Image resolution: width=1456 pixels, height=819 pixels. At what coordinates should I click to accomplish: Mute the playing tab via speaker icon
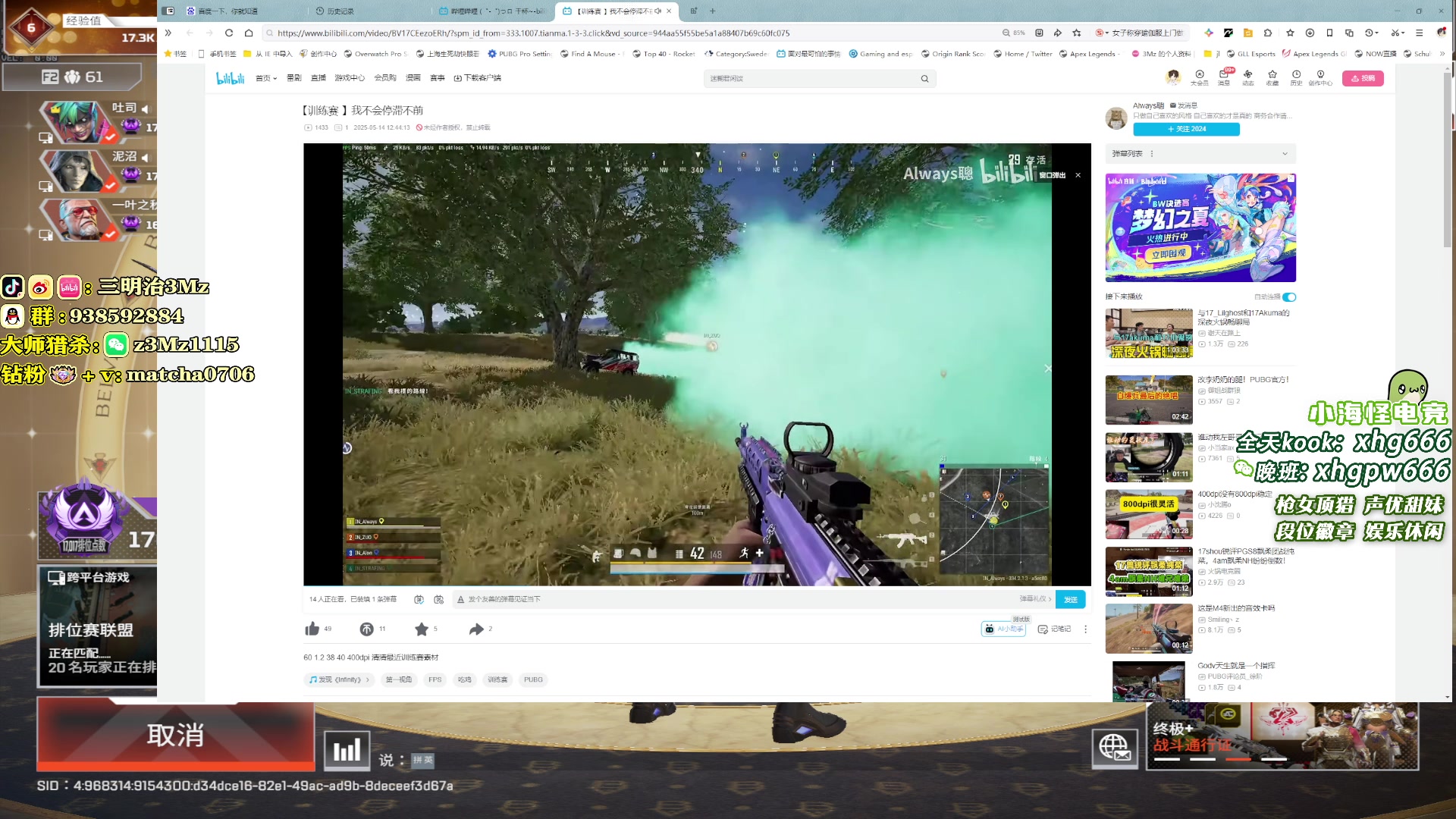click(x=657, y=11)
